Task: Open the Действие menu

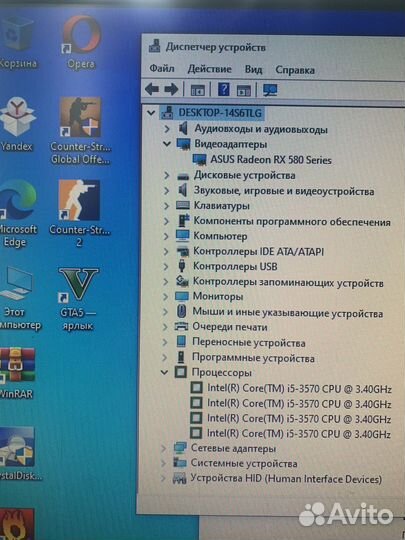Action: click(209, 69)
